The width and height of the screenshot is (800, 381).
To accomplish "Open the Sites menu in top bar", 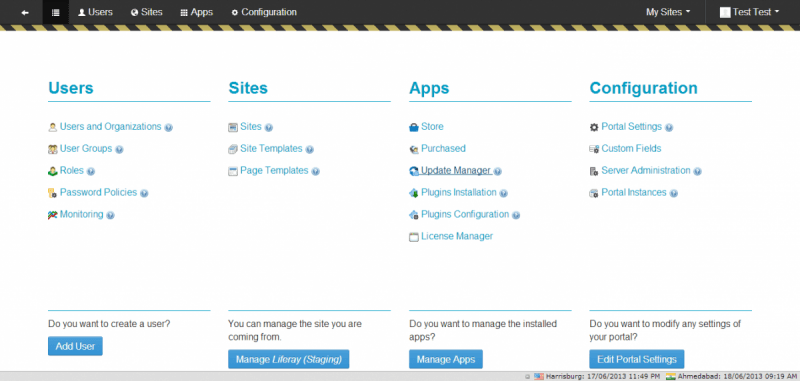I will [x=146, y=12].
